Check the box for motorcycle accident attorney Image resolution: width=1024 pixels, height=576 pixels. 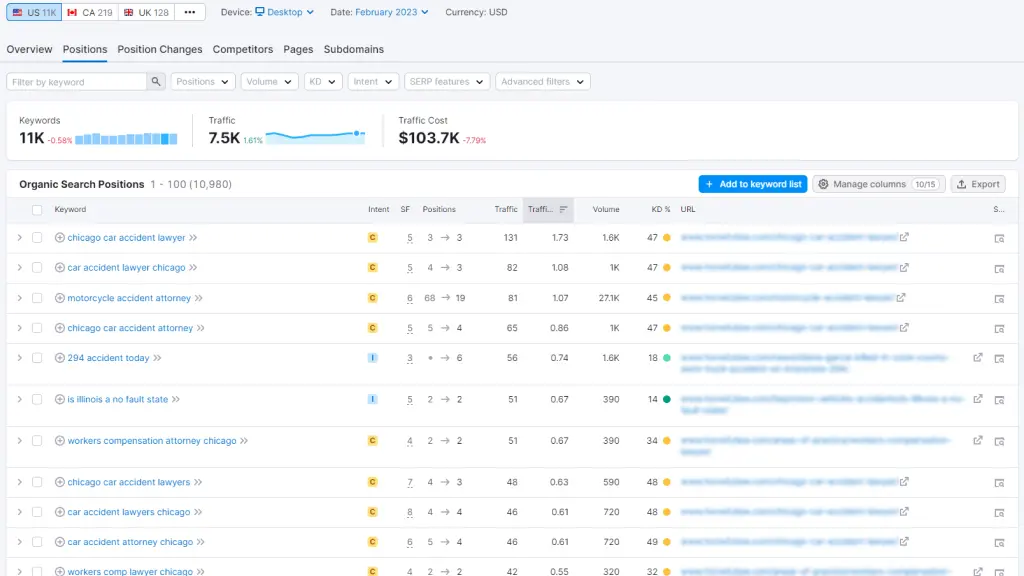pos(37,298)
